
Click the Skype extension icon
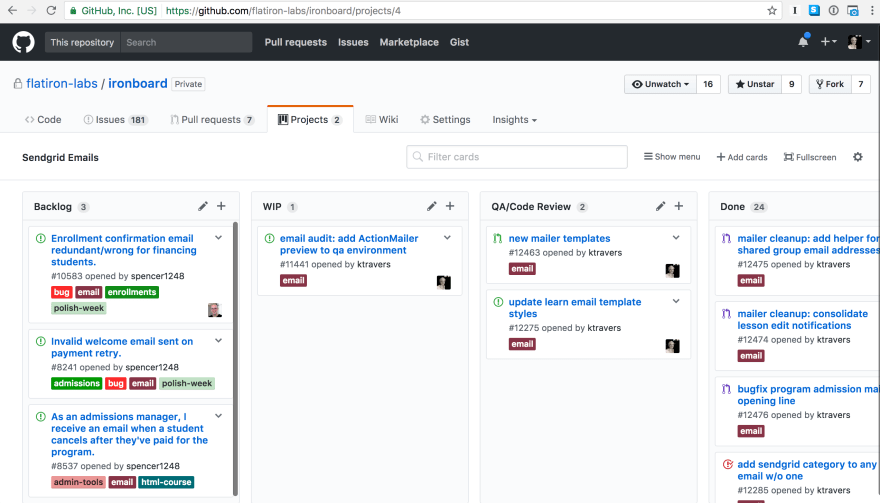[814, 10]
